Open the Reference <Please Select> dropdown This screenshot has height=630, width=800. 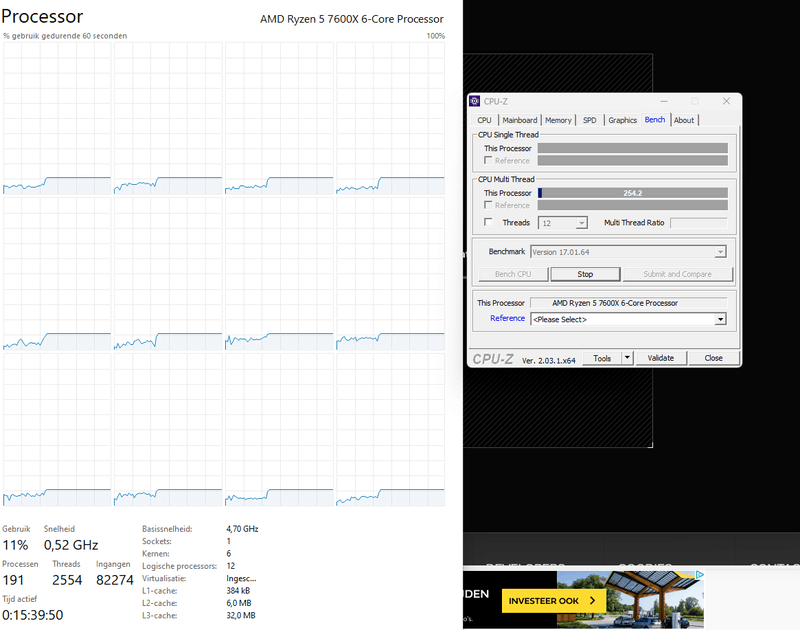click(628, 319)
